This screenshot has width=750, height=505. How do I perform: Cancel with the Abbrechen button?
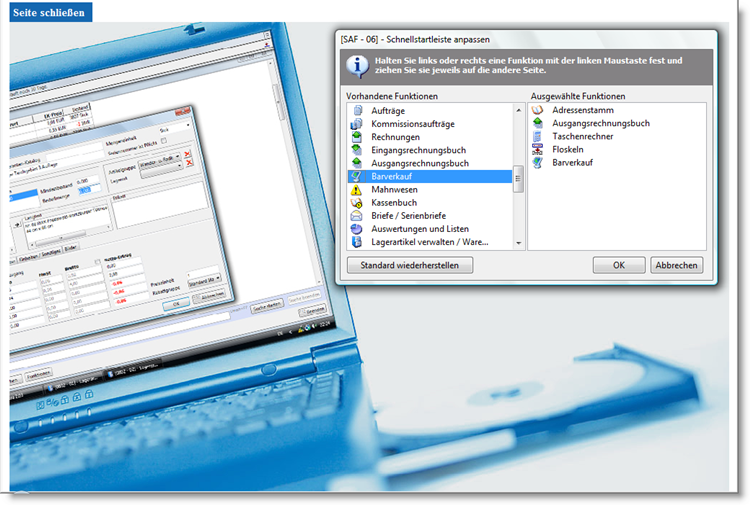point(677,265)
